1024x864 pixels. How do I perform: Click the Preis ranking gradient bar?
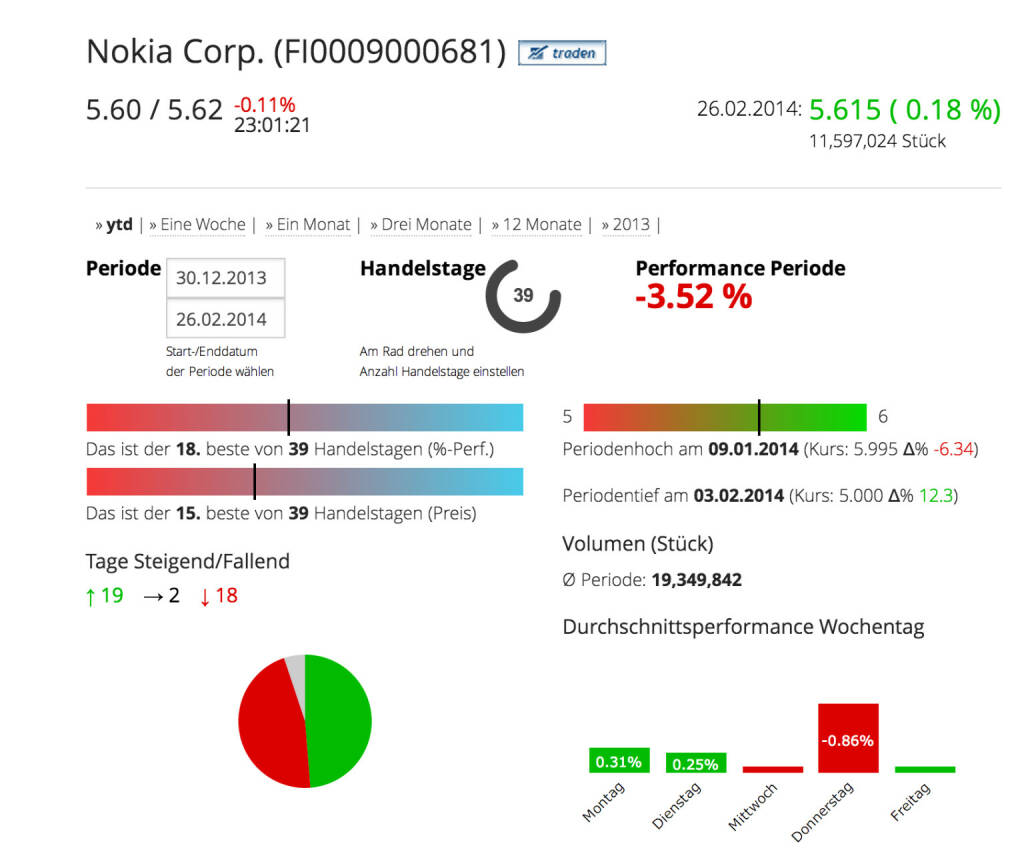point(304,481)
